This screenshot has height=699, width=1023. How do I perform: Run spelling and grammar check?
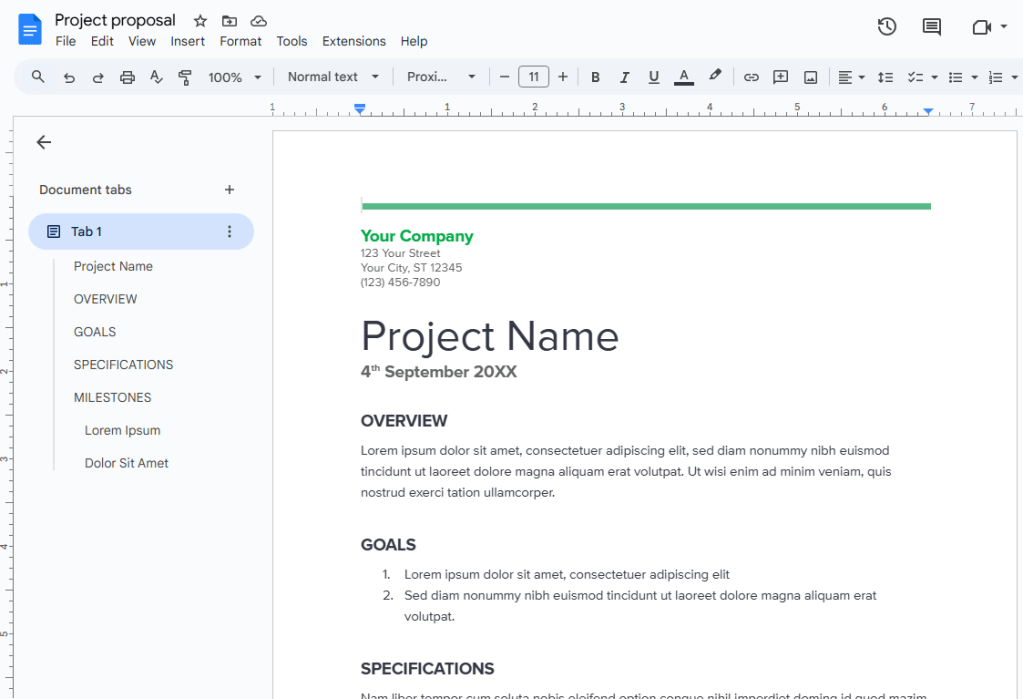[x=156, y=76]
